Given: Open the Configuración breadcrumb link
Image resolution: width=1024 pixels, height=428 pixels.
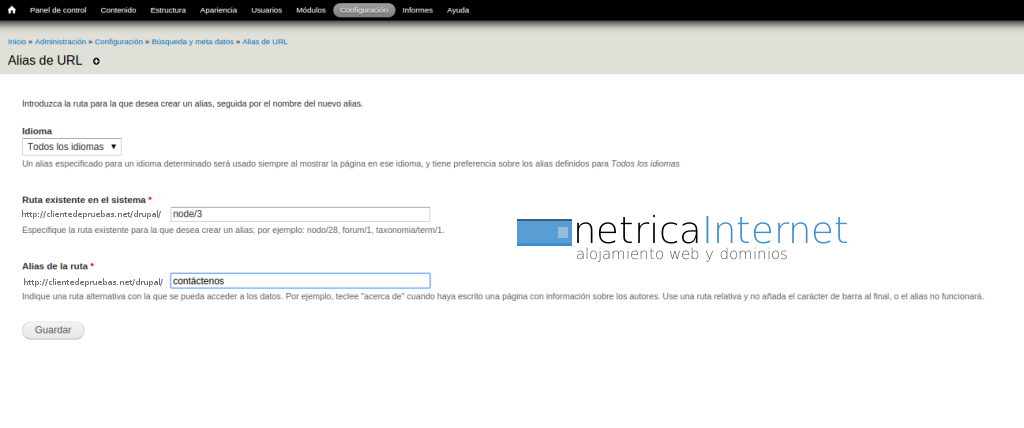Looking at the screenshot, I should tap(119, 42).
